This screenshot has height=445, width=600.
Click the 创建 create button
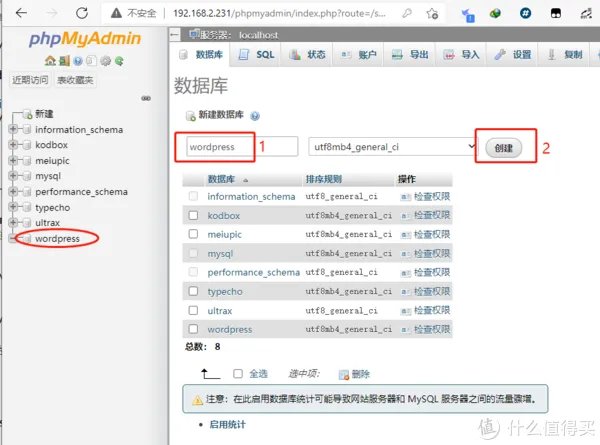tap(503, 148)
